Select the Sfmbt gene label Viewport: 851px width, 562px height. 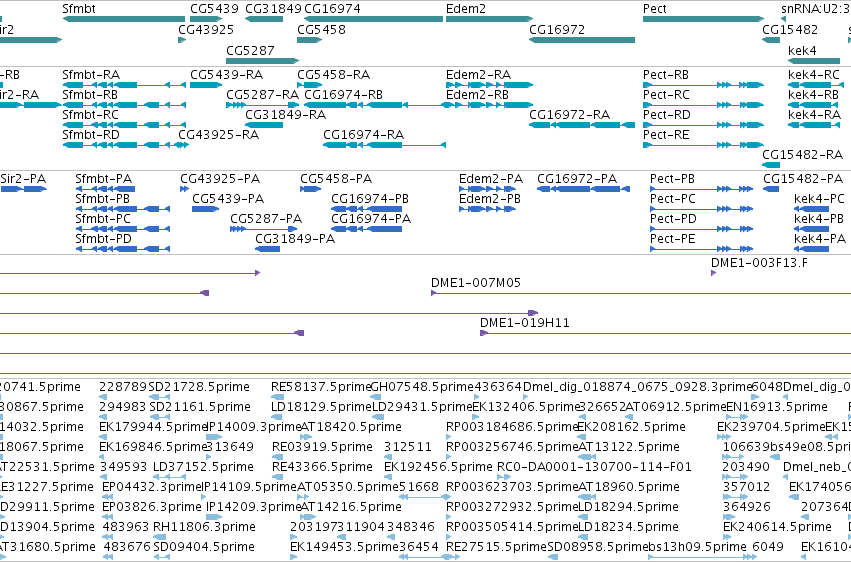[x=79, y=9]
